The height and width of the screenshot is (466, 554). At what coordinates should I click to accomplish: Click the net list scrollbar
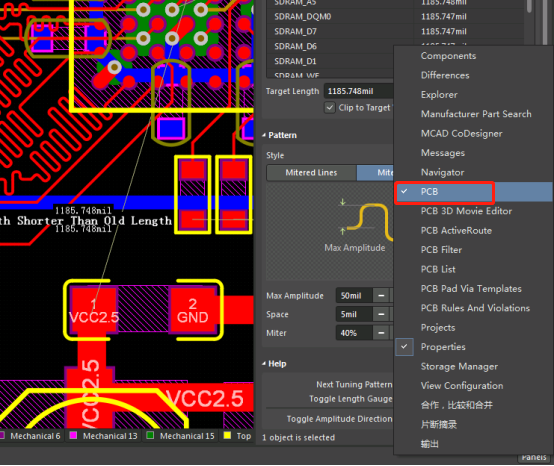coord(529,6)
